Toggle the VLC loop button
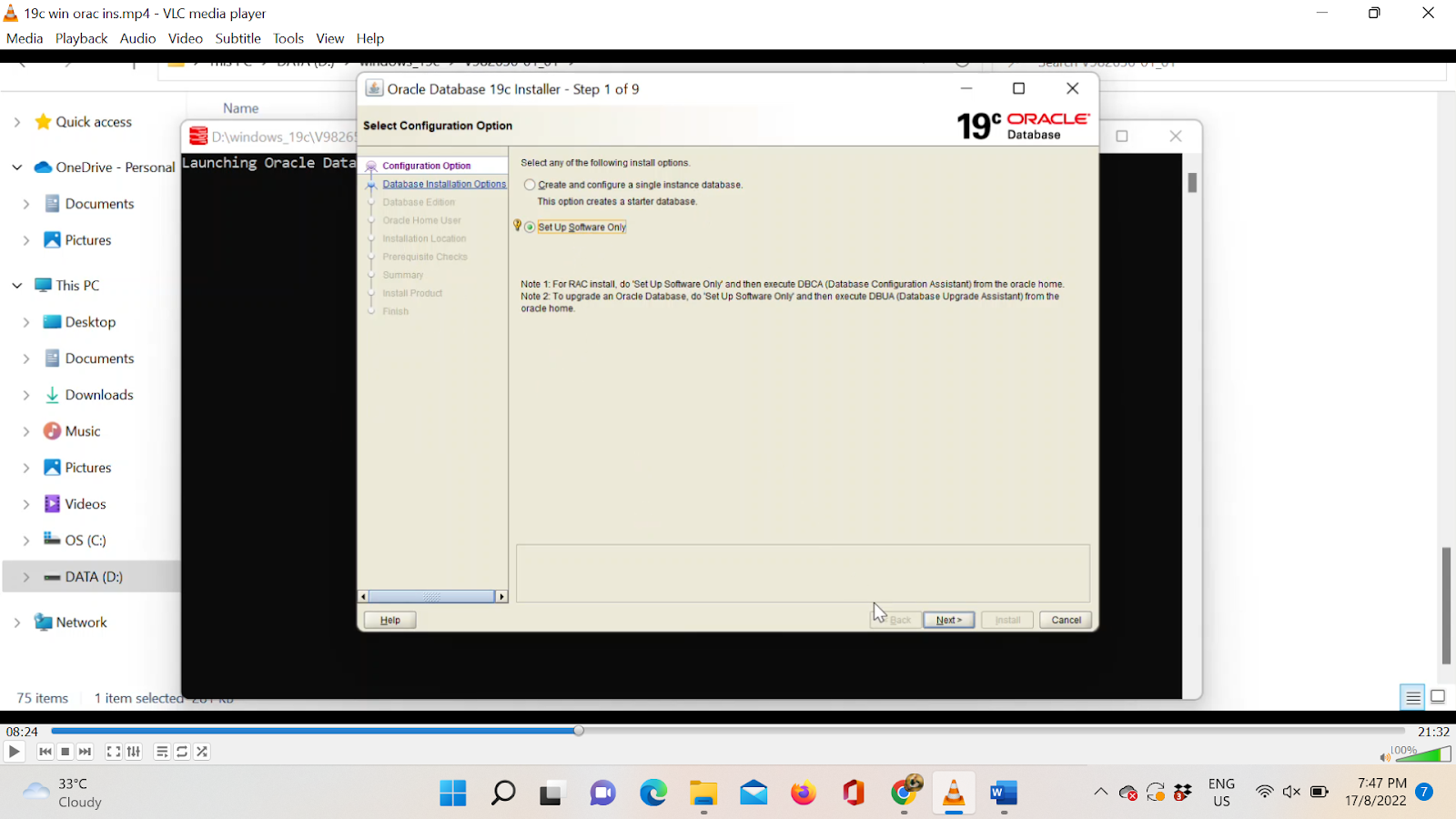 click(x=182, y=752)
